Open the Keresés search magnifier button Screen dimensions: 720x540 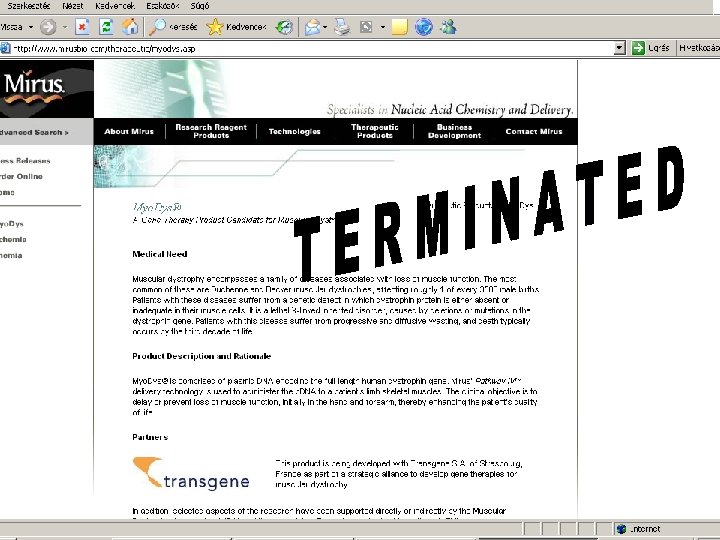pos(173,27)
